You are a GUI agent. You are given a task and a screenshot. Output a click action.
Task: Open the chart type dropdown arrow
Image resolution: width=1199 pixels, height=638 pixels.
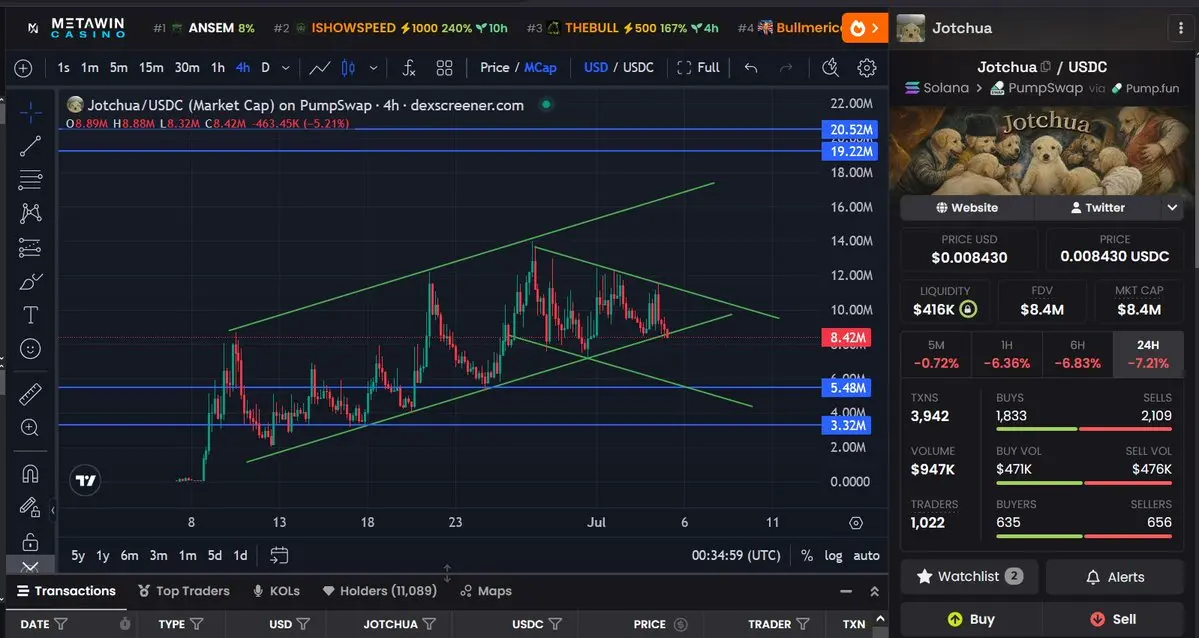[x=373, y=67]
